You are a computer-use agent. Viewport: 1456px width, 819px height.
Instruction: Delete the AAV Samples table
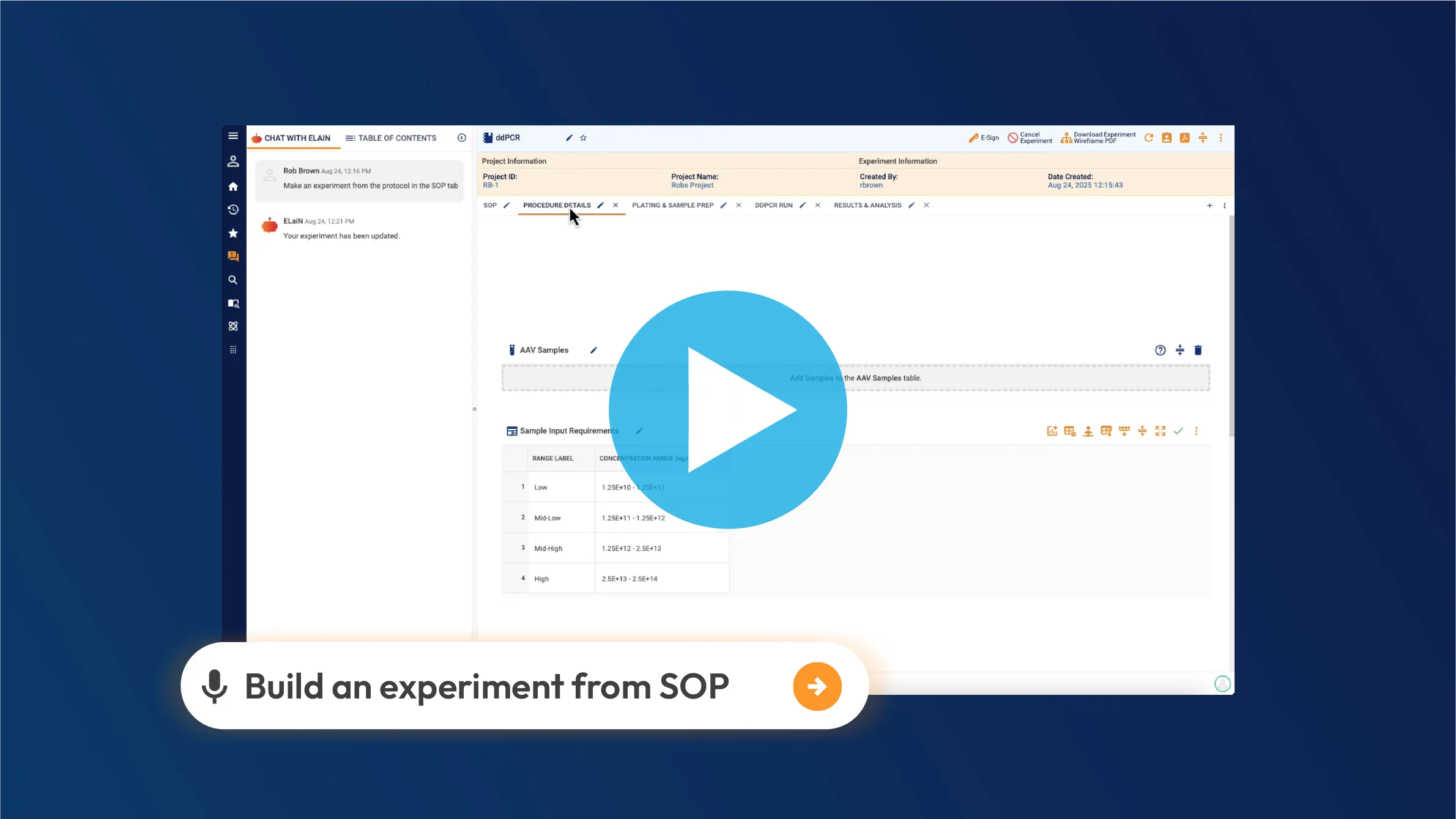pos(1198,350)
